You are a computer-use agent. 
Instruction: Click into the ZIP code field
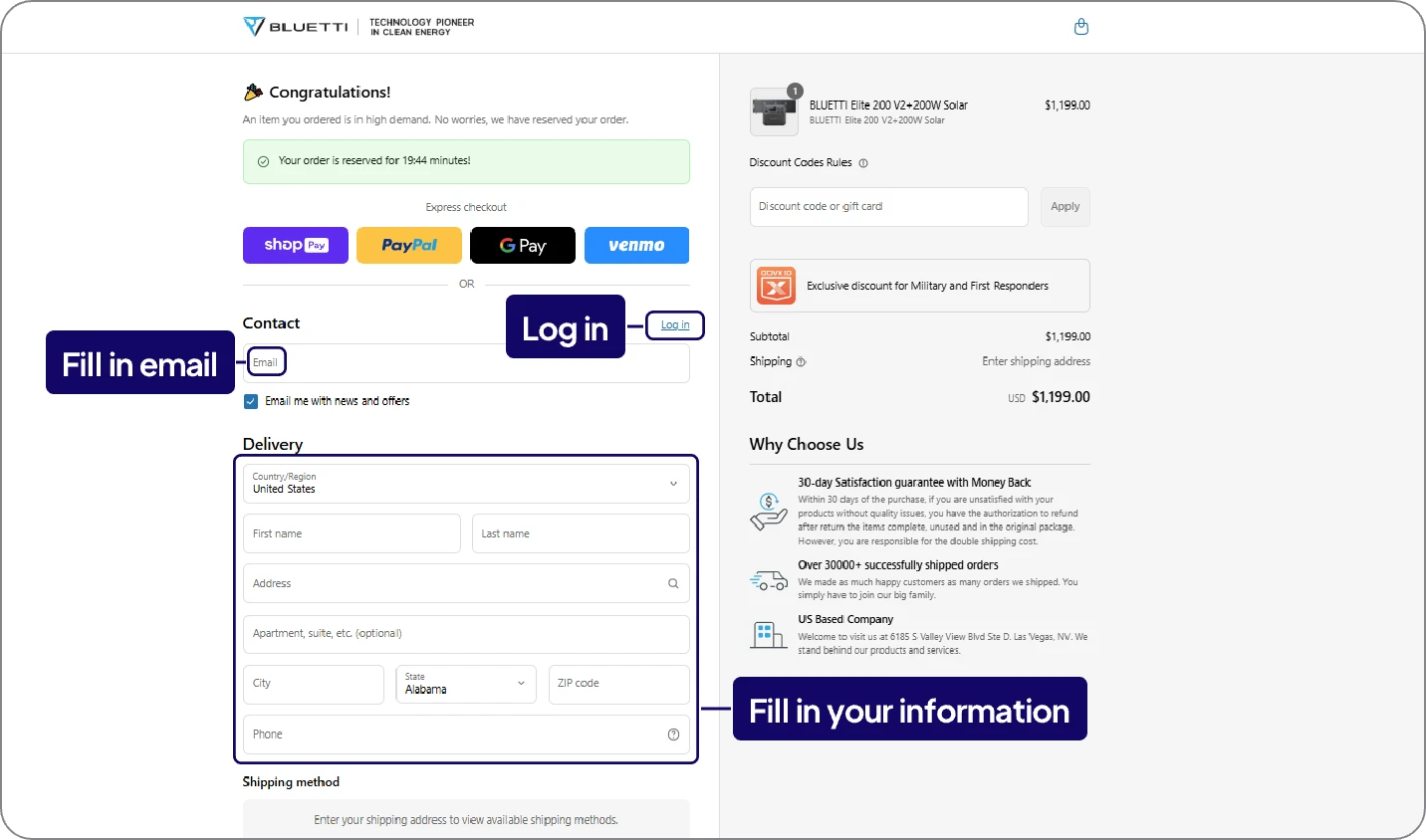(618, 684)
